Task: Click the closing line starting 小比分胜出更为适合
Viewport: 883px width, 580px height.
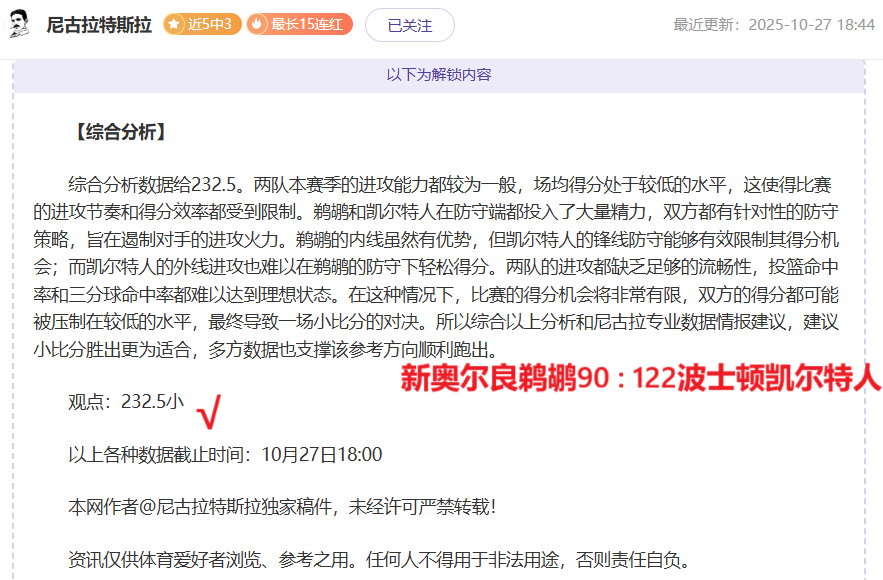Action: tap(280, 348)
